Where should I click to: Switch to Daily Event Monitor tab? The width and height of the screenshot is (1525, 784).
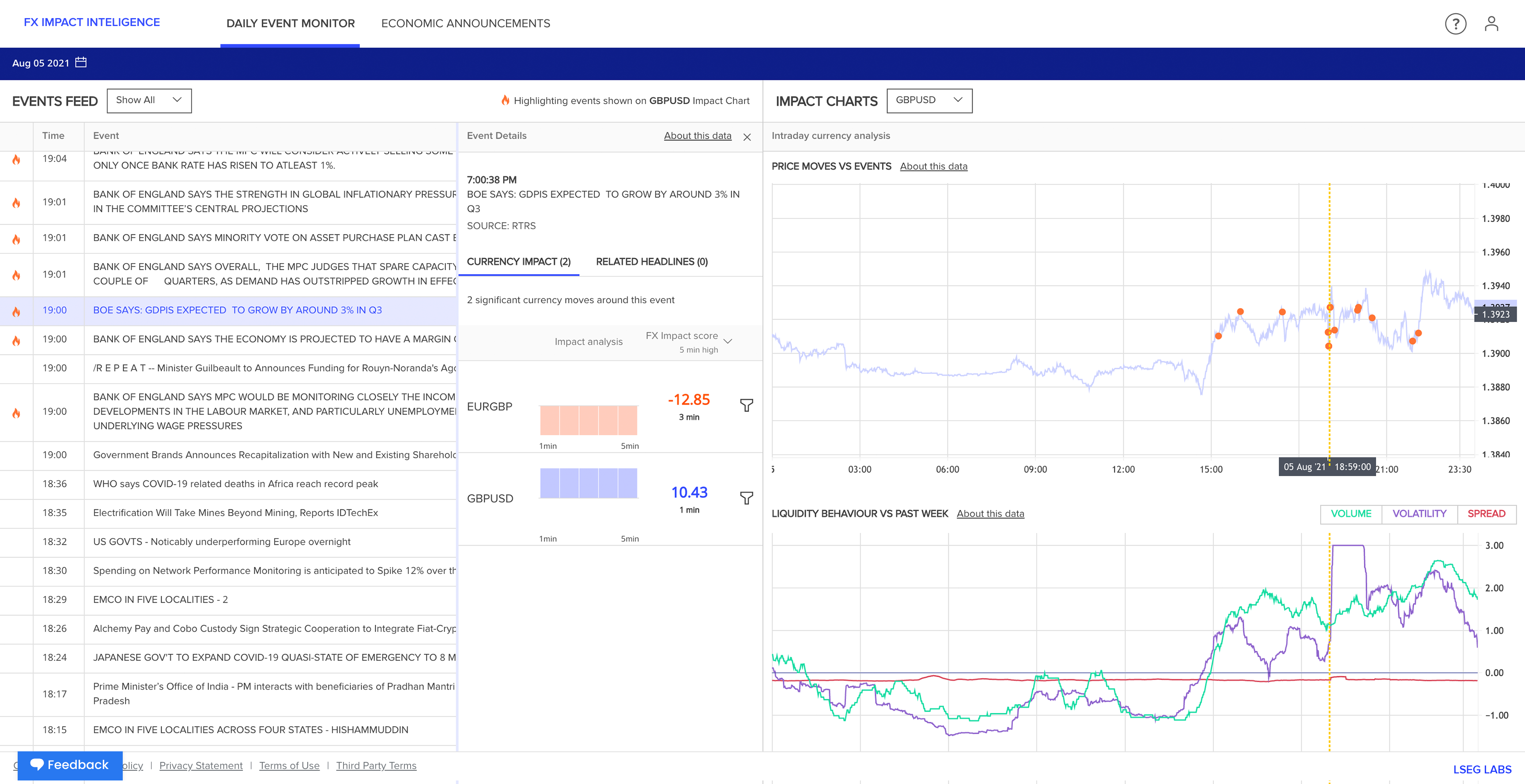tap(290, 24)
